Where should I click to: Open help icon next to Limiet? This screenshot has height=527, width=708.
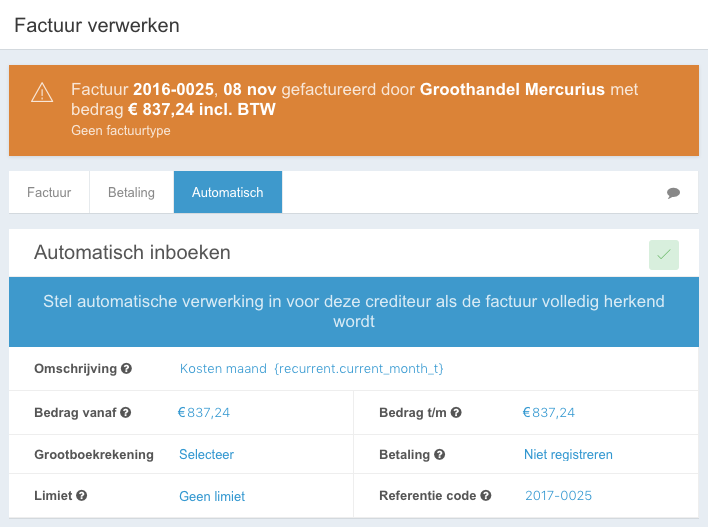pyautogui.click(x=81, y=495)
